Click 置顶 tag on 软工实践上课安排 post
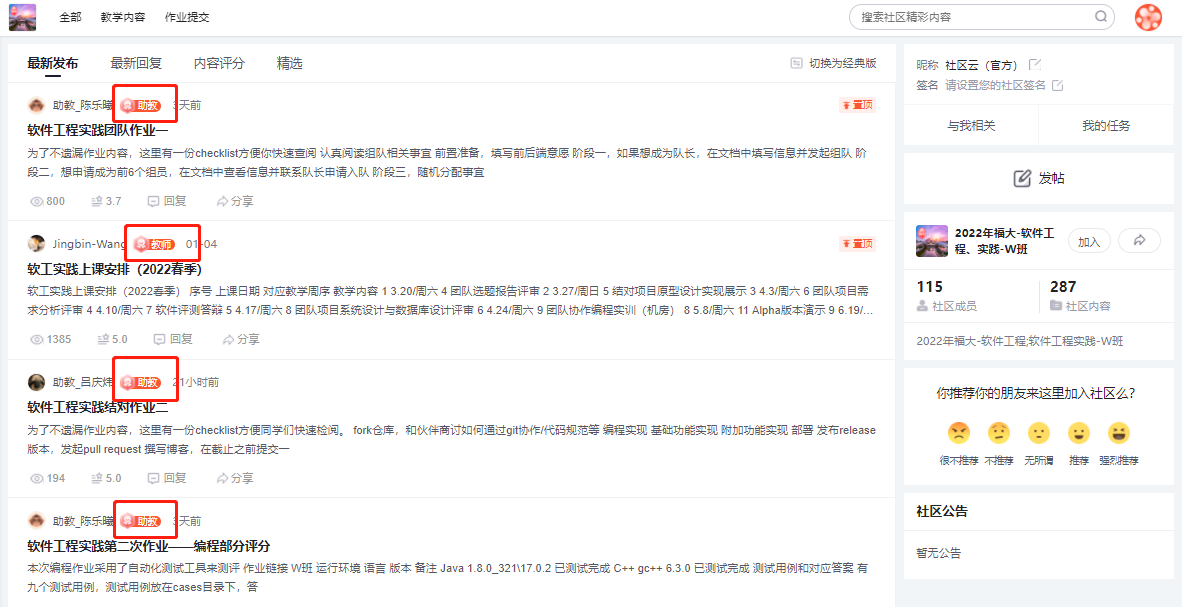This screenshot has width=1182, height=607. click(x=857, y=244)
